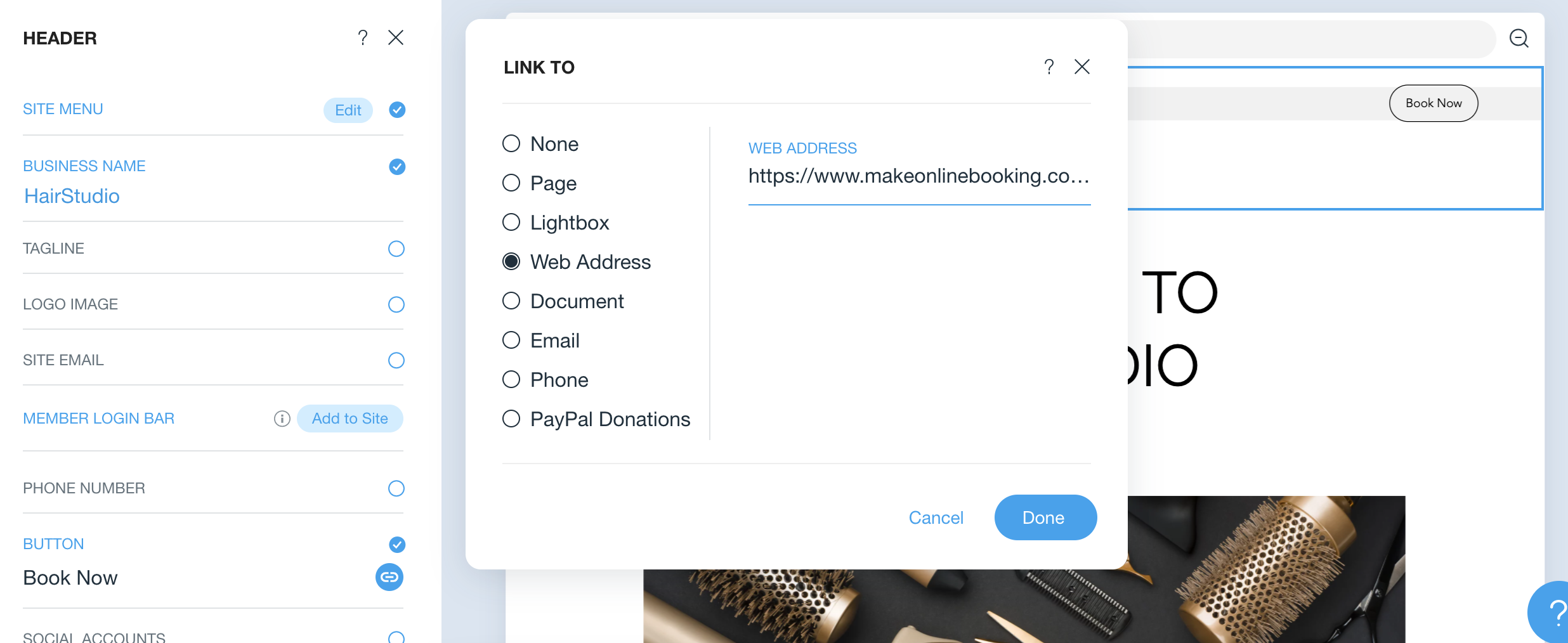The image size is (1568, 643).
Task: Cancel the link dialog
Action: point(936,517)
